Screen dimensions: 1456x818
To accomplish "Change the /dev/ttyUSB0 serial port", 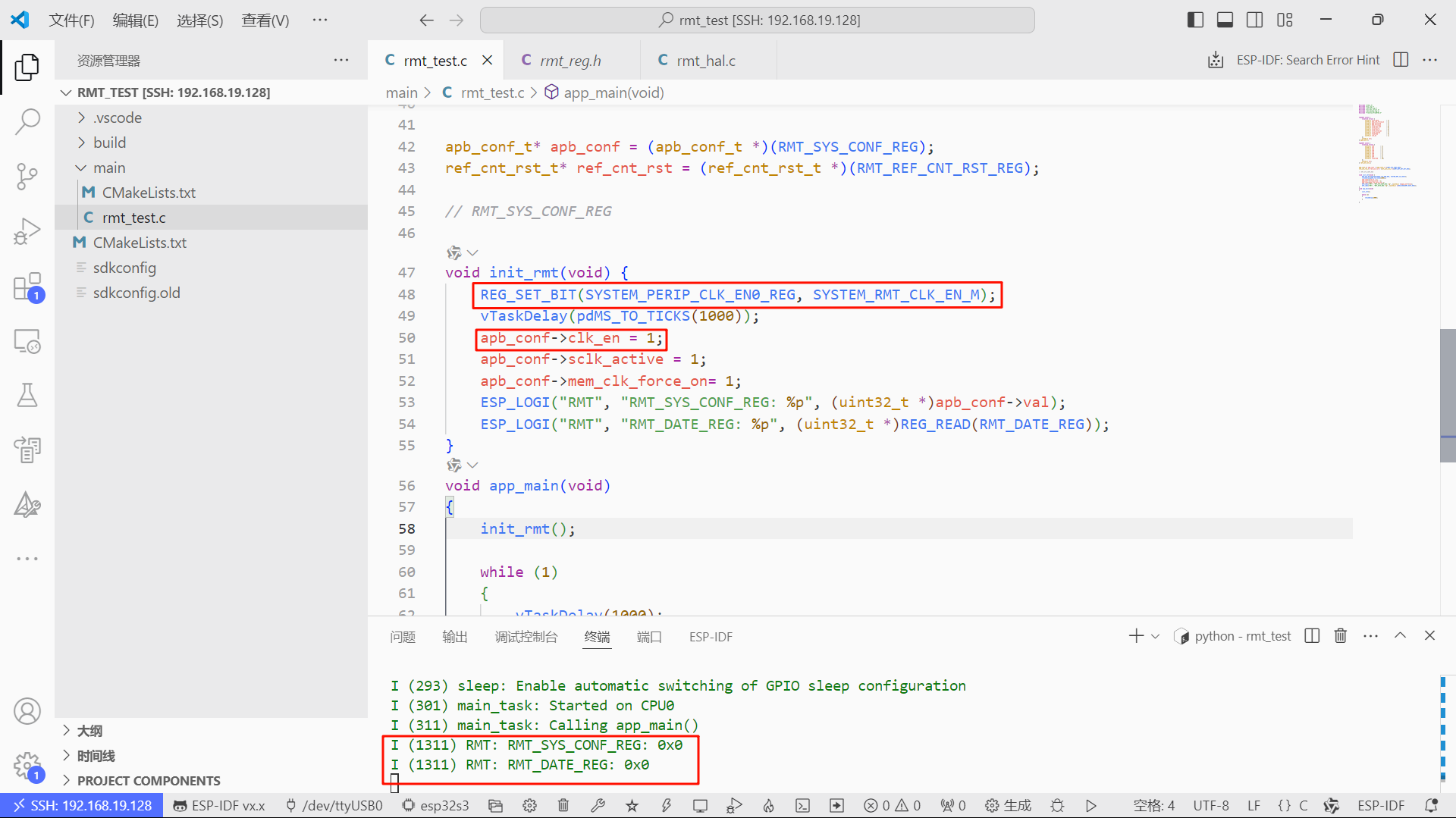I will coord(334,805).
